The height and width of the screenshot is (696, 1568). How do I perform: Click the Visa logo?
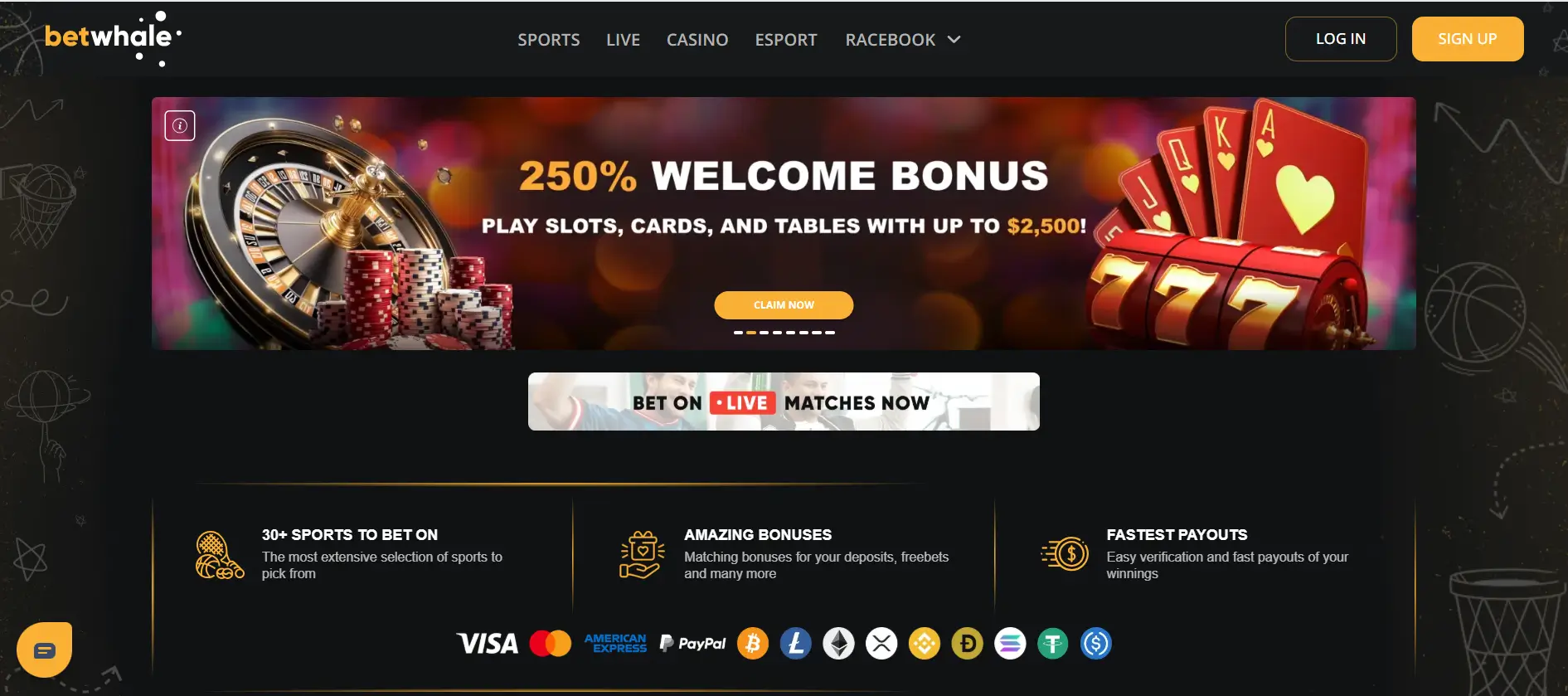tap(488, 644)
